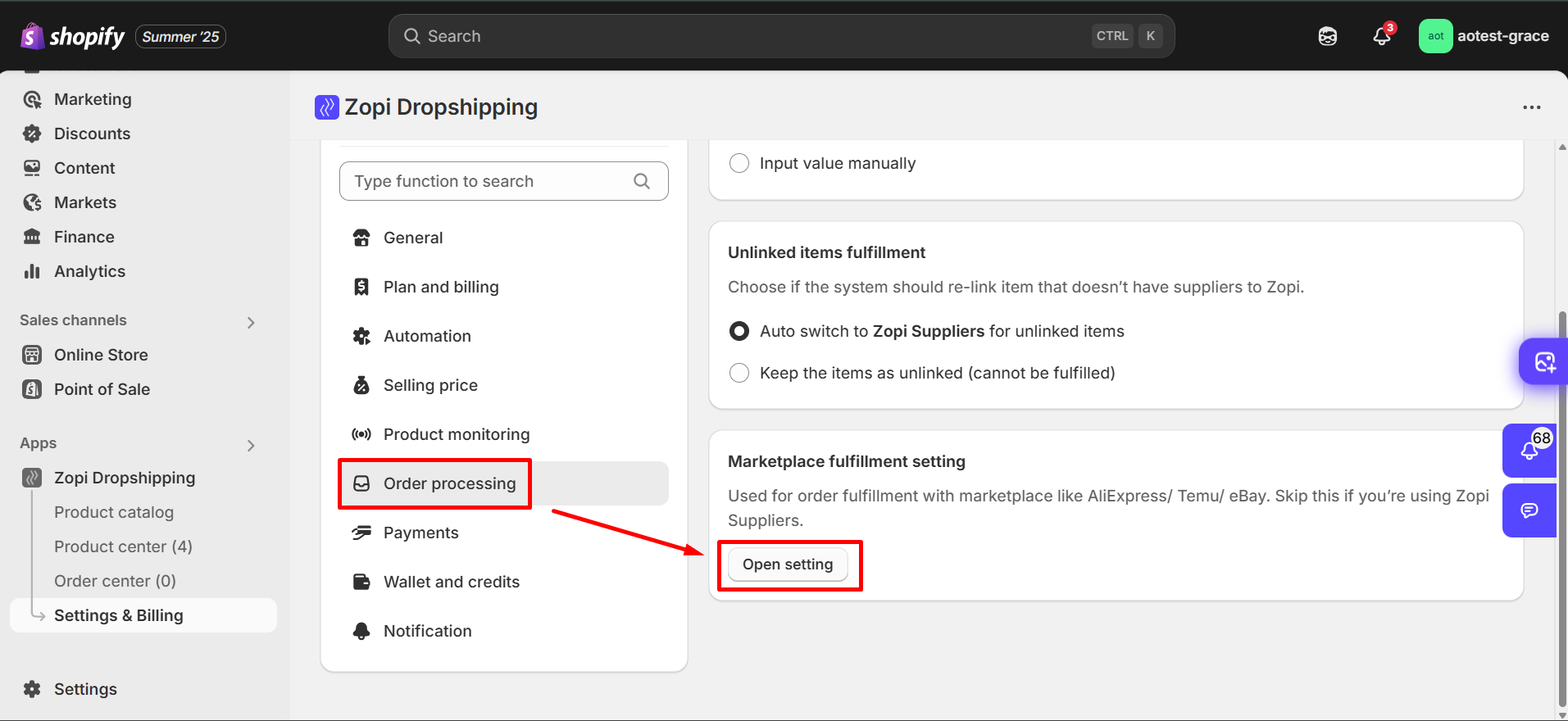Select Keep the items as unlinked option

(739, 373)
